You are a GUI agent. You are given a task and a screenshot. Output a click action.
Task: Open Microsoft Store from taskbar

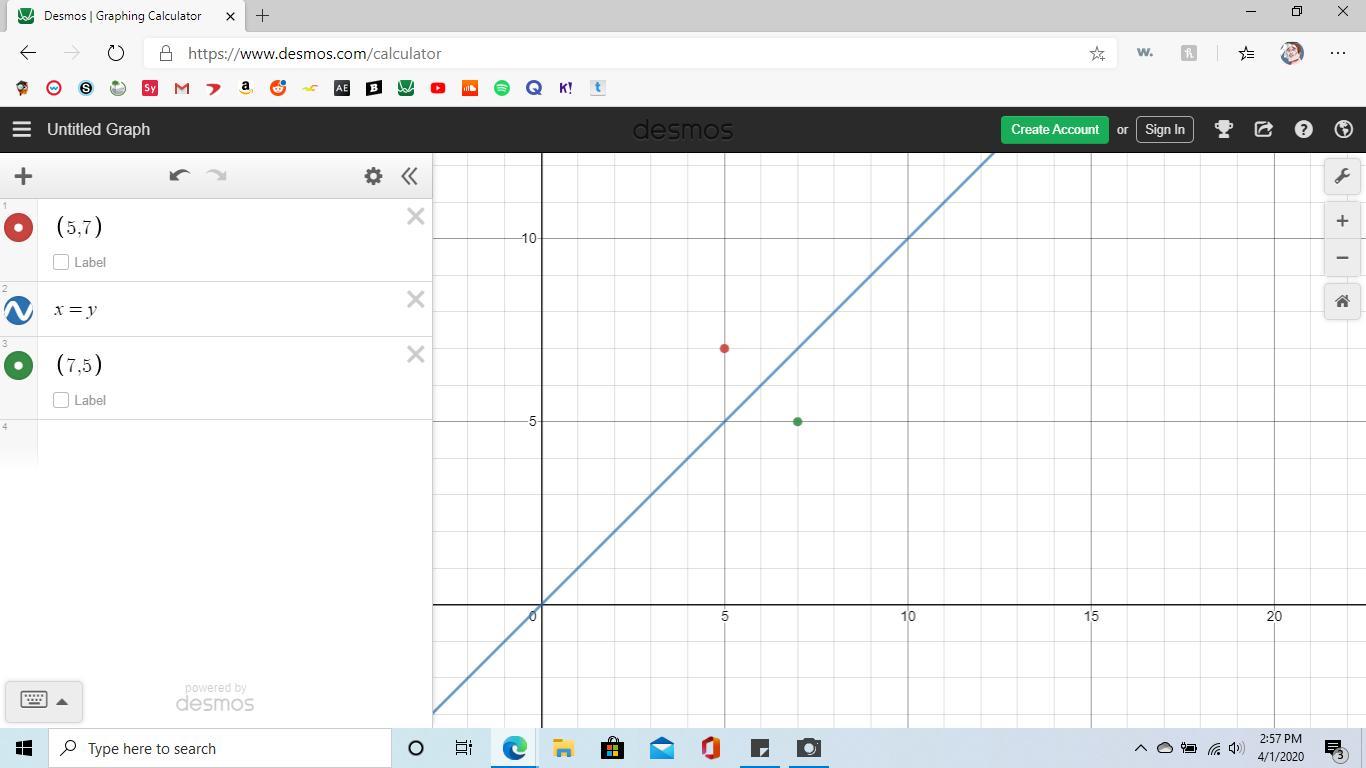pos(612,748)
